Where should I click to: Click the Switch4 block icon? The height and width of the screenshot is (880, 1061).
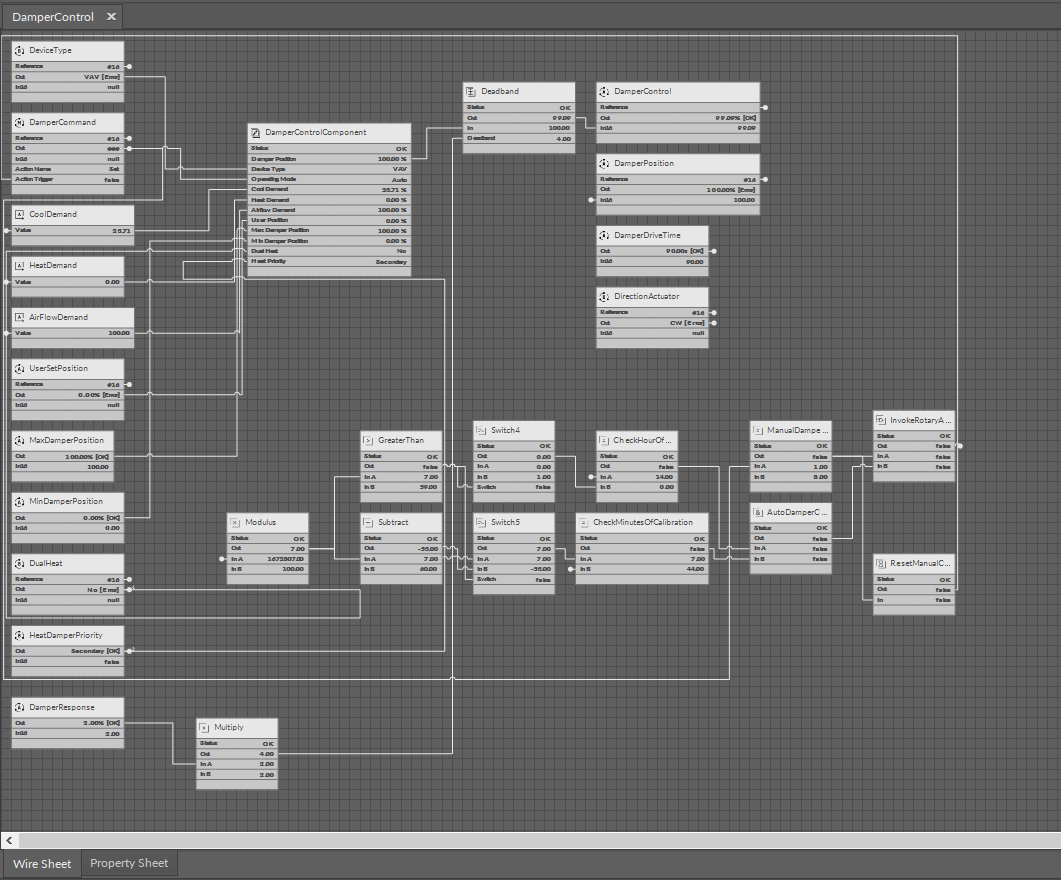481,430
